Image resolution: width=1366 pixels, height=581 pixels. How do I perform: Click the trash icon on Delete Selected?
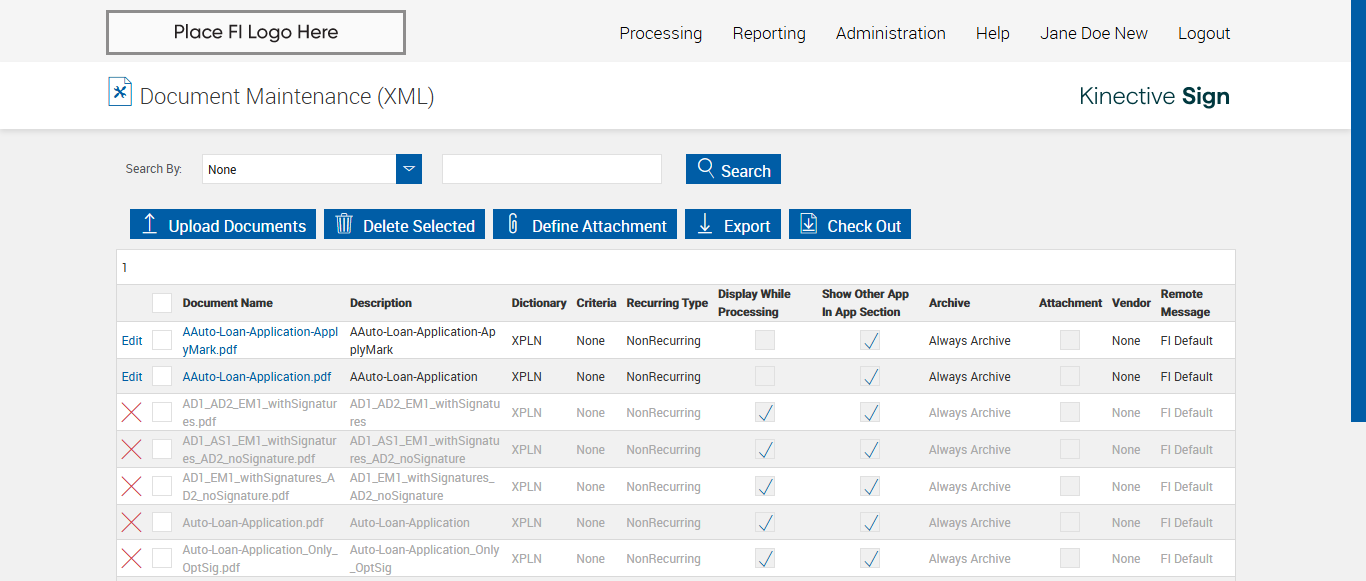point(344,224)
